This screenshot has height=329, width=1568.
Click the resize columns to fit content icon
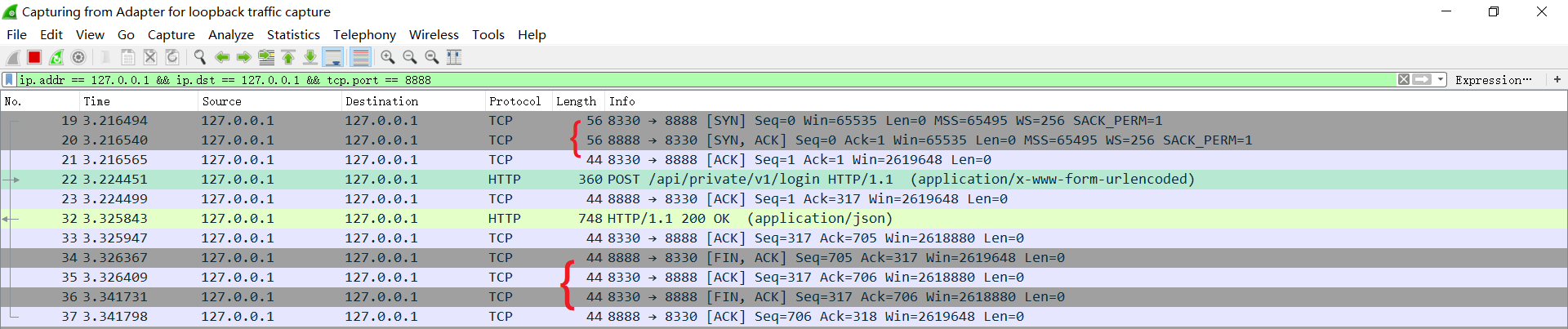[x=454, y=57]
